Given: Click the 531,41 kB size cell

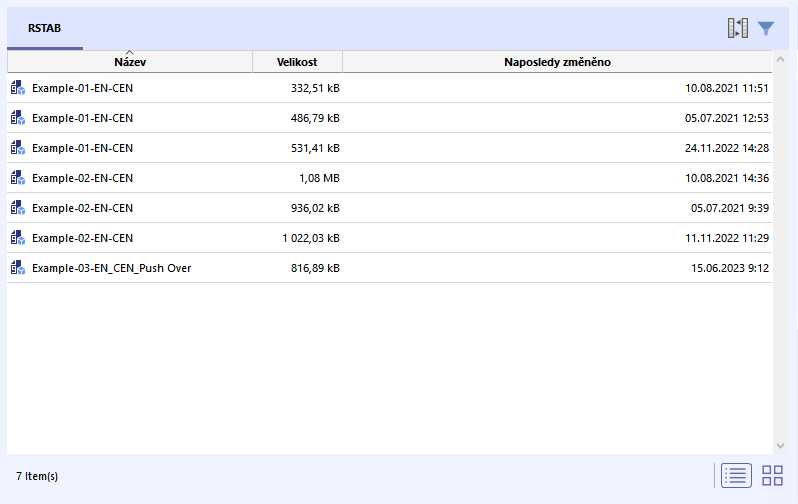Looking at the screenshot, I should pos(315,148).
